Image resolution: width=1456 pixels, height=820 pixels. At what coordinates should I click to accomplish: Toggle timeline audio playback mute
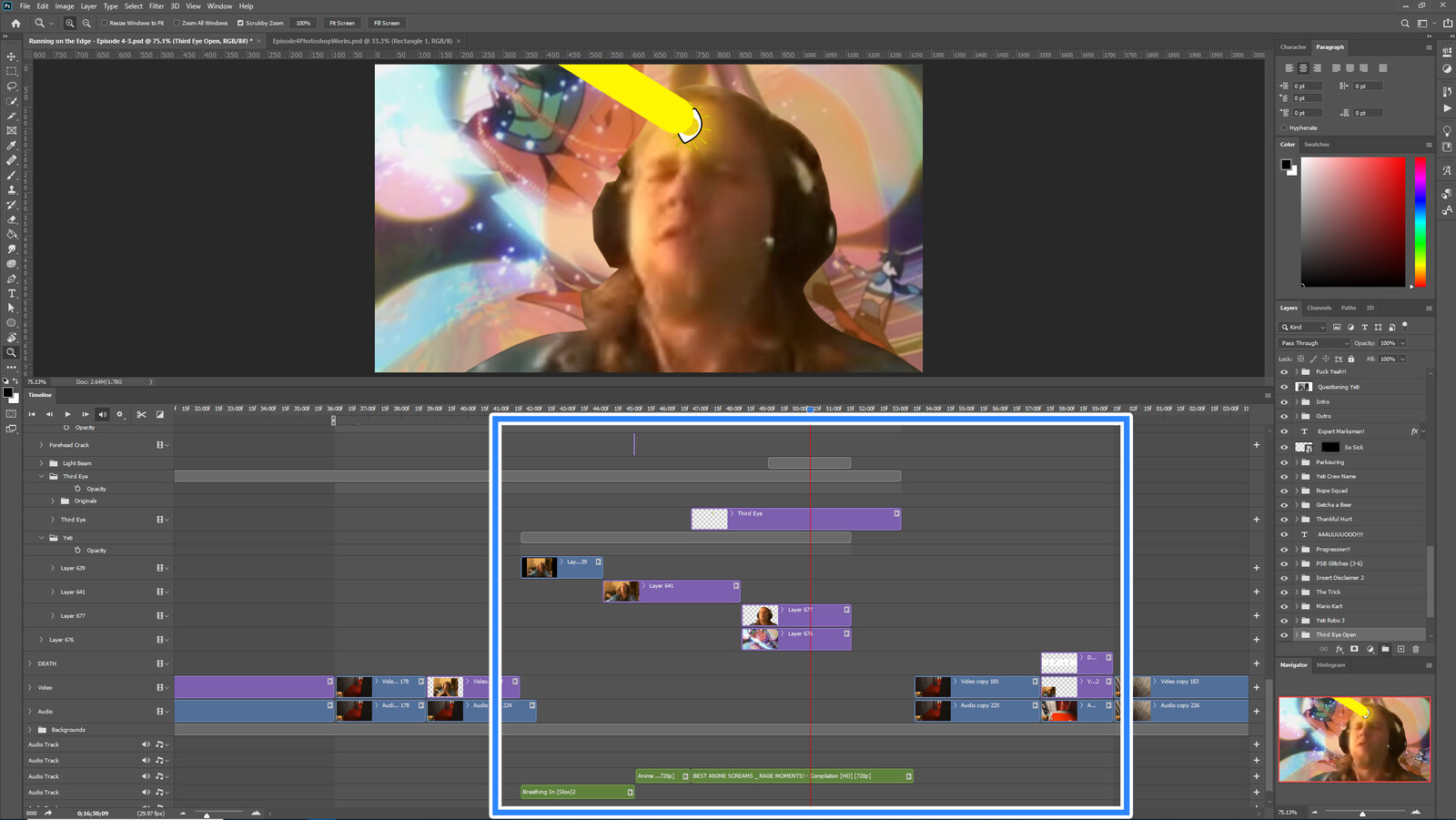pos(102,414)
